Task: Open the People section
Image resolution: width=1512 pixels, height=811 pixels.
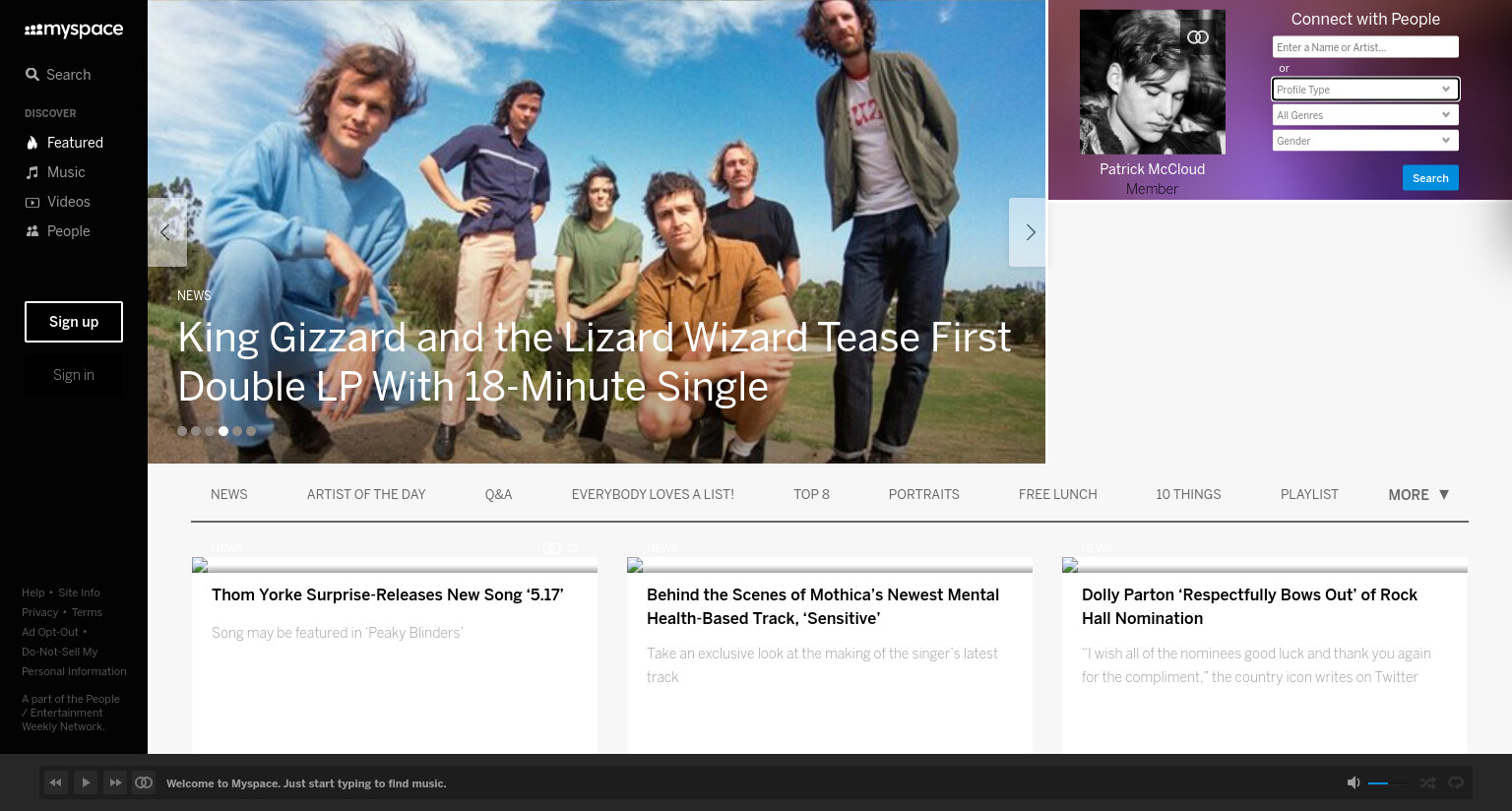Action: click(57, 231)
